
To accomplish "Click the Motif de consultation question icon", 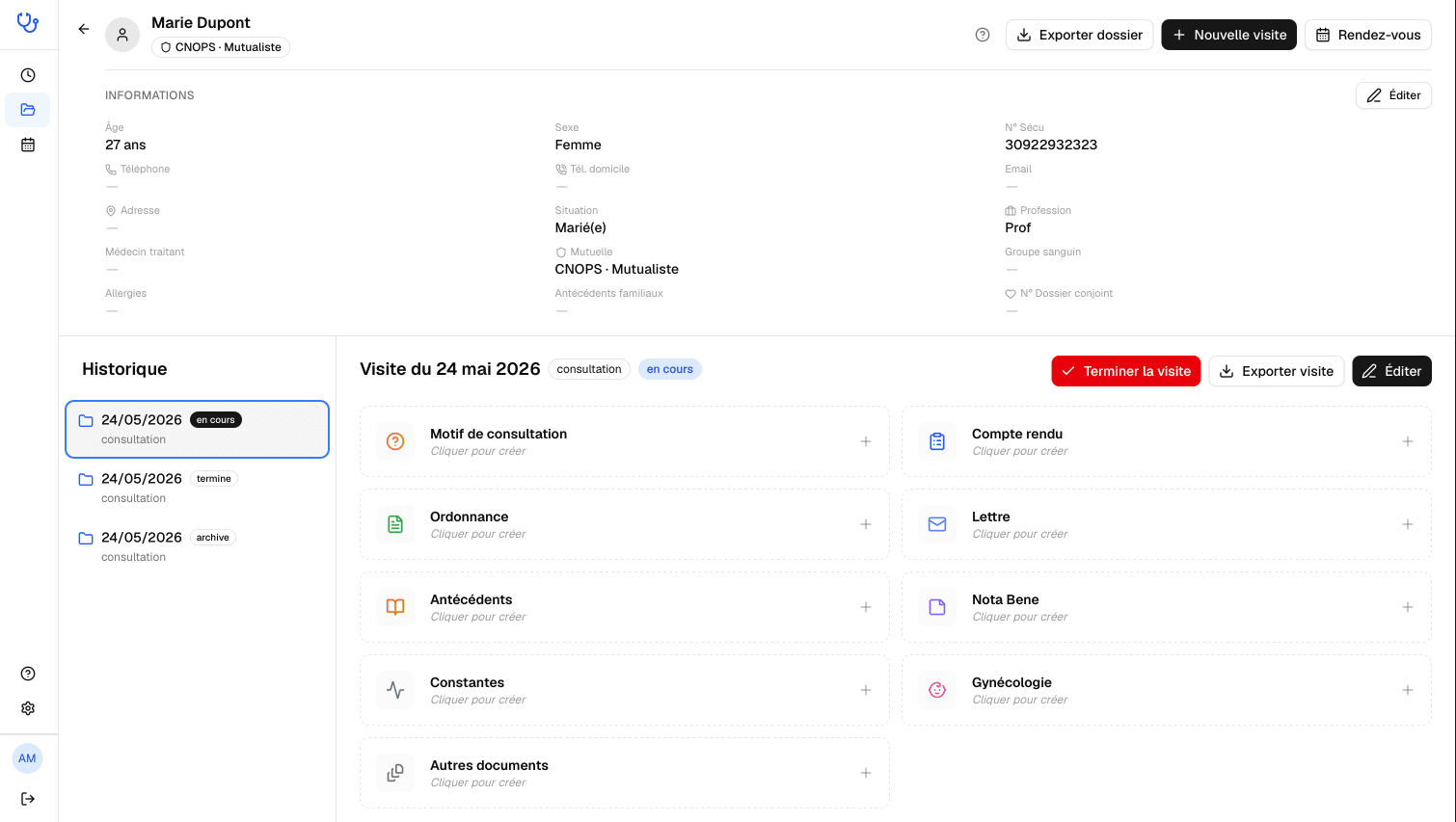I will (x=395, y=441).
